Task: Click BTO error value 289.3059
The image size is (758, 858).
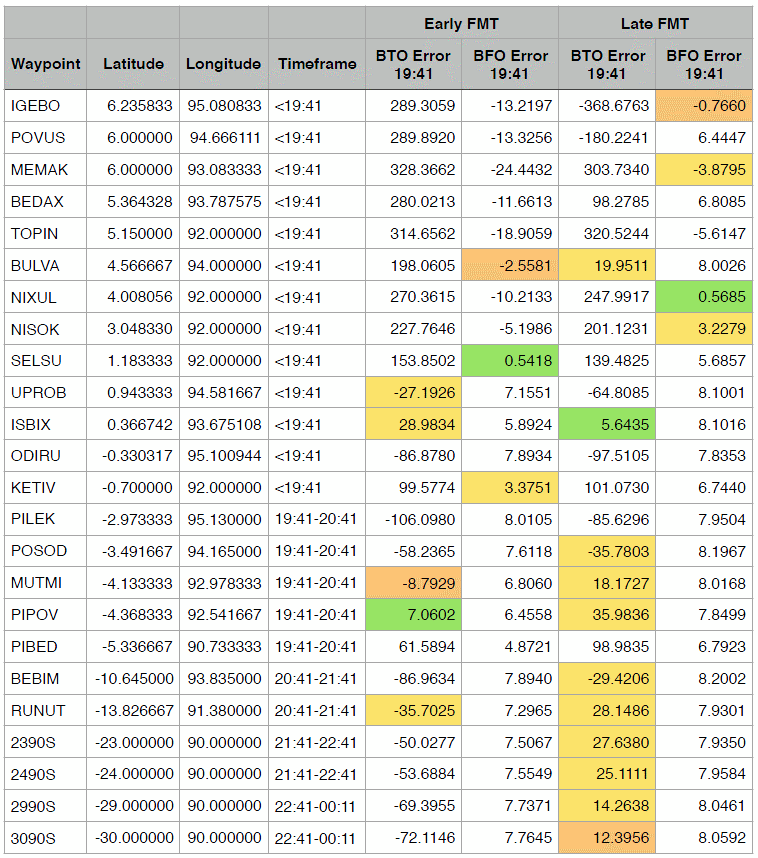Action: point(422,106)
